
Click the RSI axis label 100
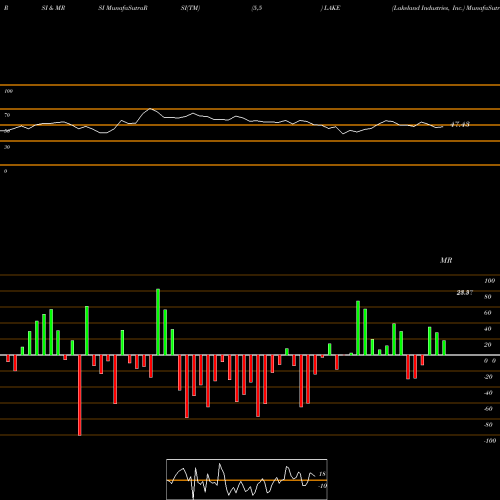pyautogui.click(x=8, y=91)
